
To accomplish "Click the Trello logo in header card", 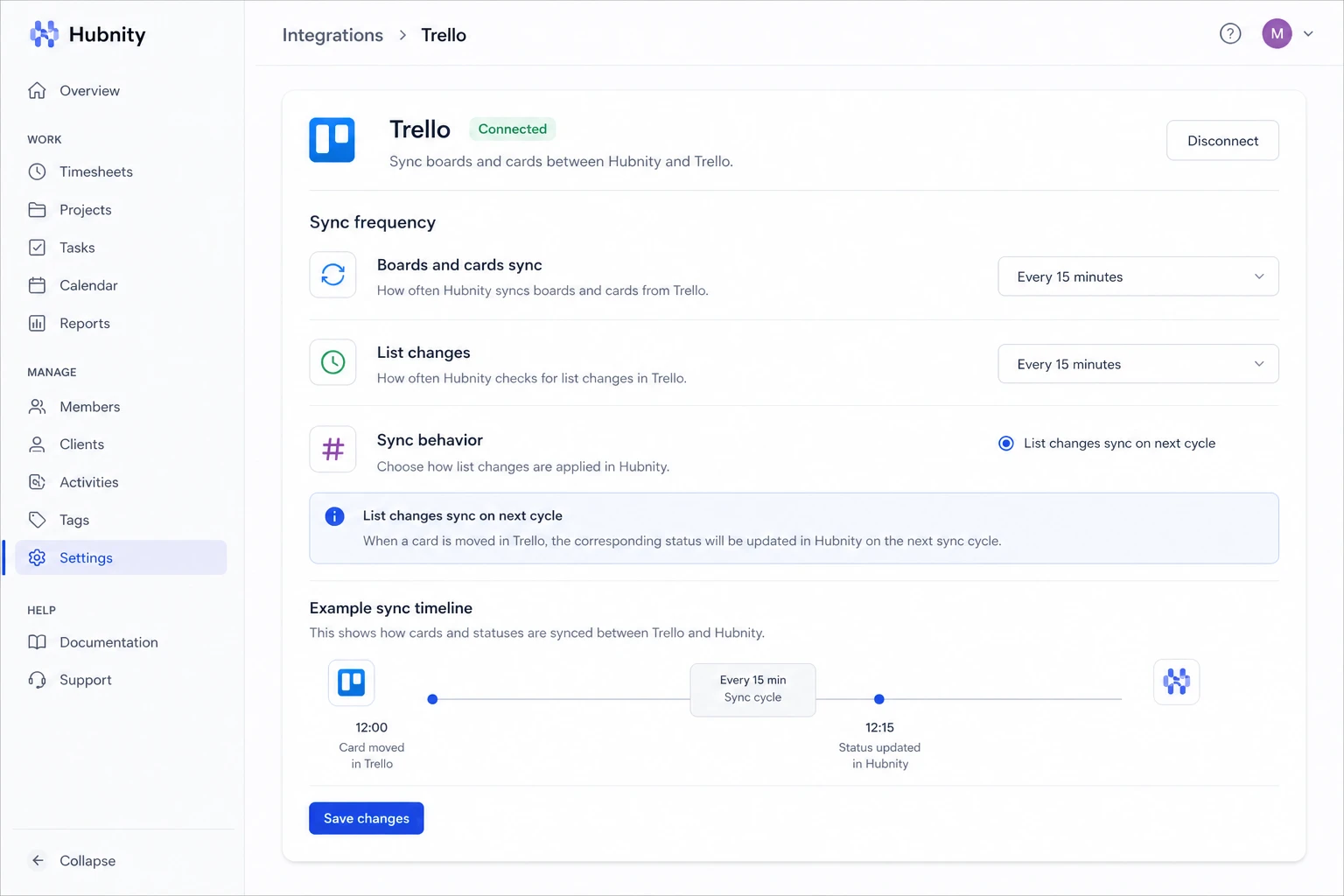I will [x=332, y=140].
